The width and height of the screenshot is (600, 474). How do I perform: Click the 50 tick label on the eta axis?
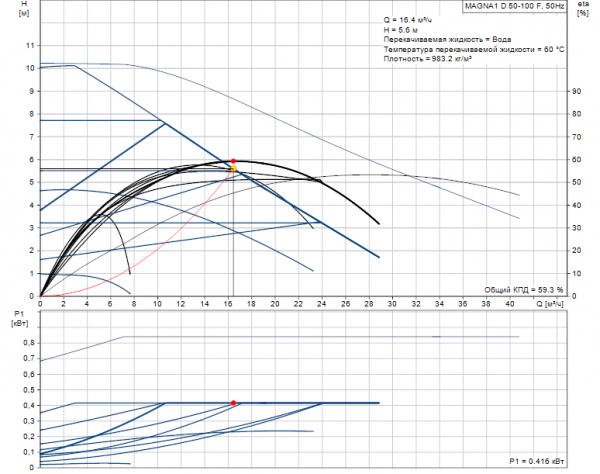(576, 182)
